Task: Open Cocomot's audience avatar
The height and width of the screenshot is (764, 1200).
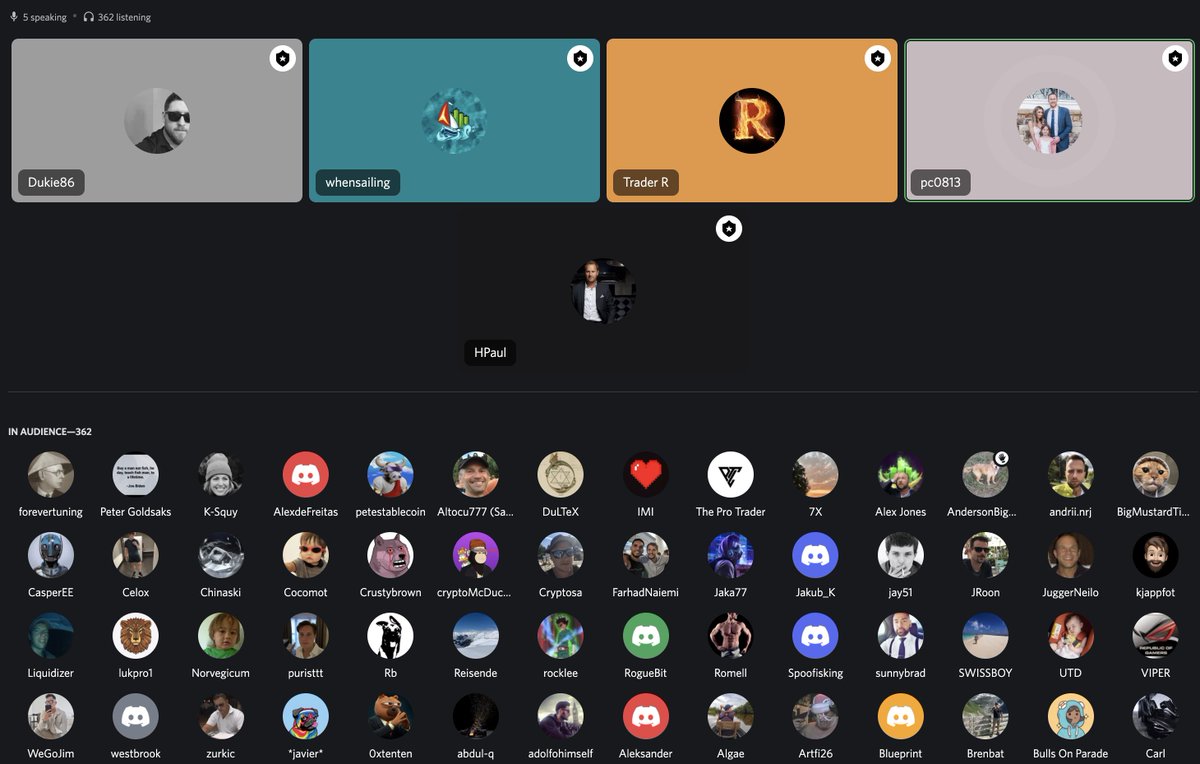Action: click(306, 555)
